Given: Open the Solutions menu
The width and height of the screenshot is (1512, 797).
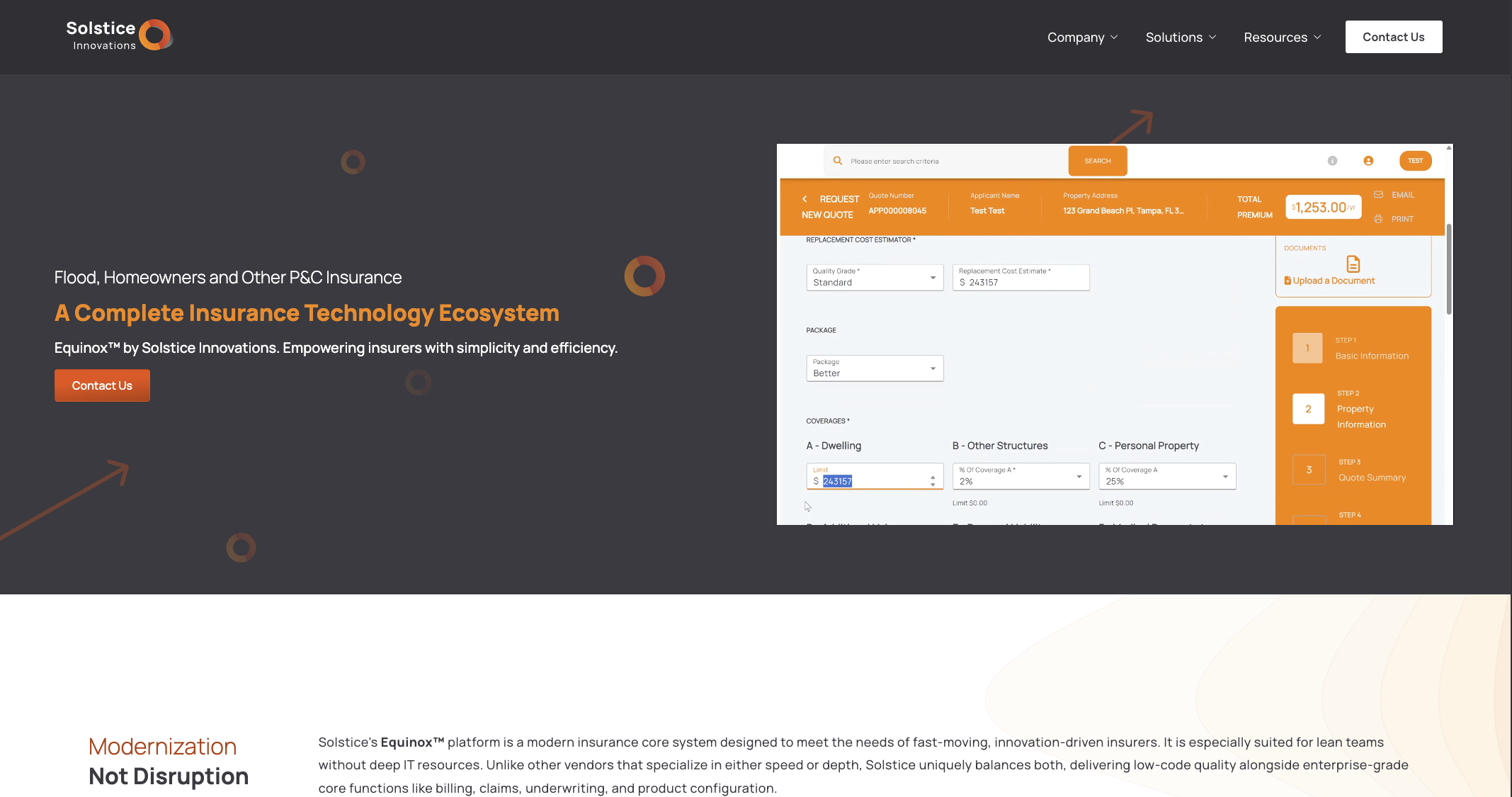Looking at the screenshot, I should pyautogui.click(x=1181, y=37).
